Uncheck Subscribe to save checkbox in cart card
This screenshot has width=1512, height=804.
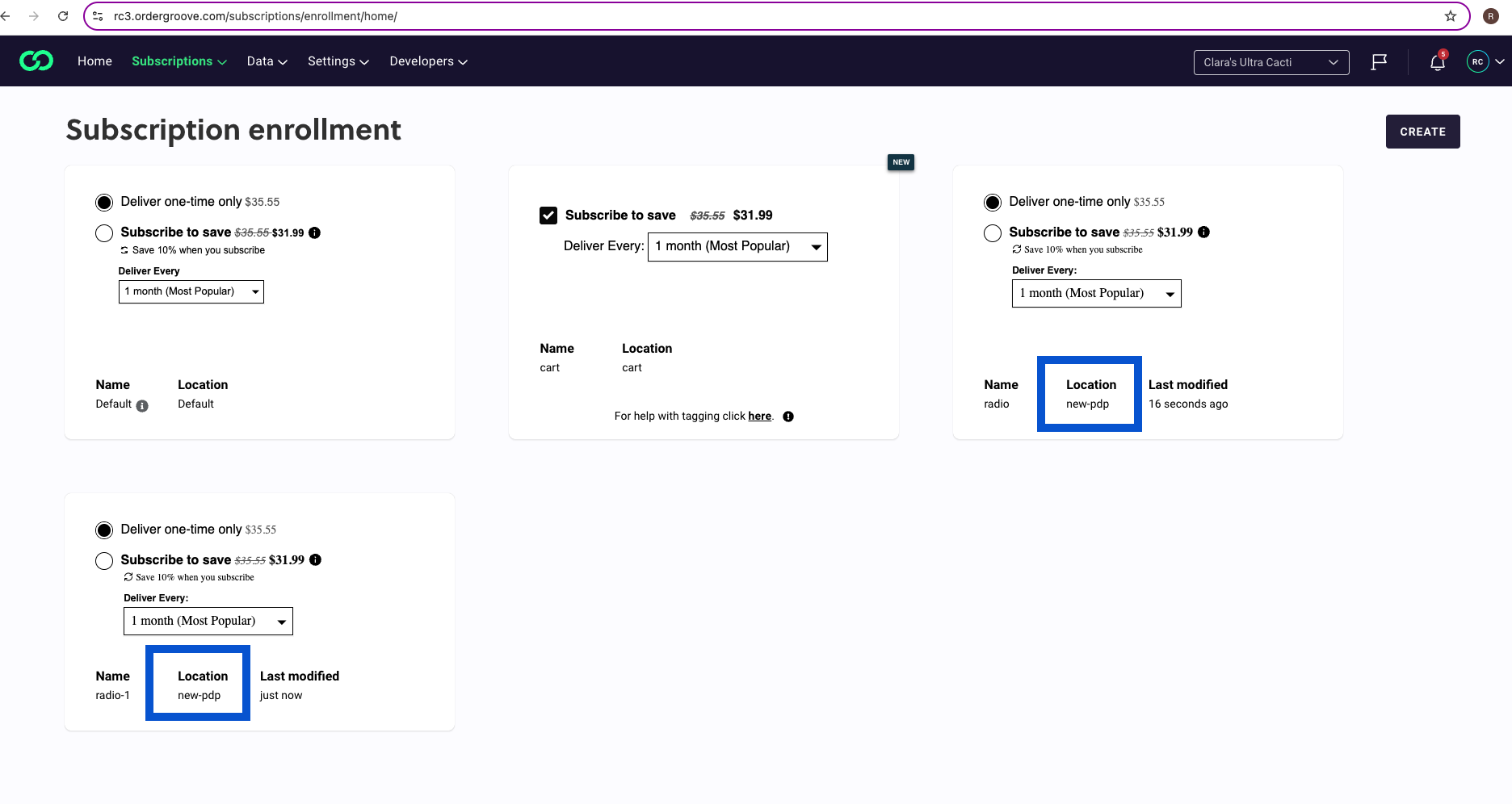(548, 216)
